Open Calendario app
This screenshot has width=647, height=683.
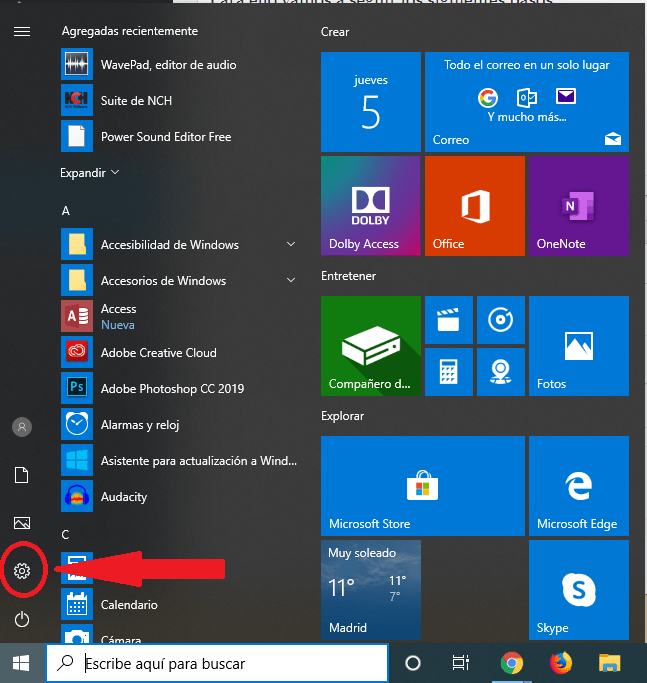[x=180, y=604]
